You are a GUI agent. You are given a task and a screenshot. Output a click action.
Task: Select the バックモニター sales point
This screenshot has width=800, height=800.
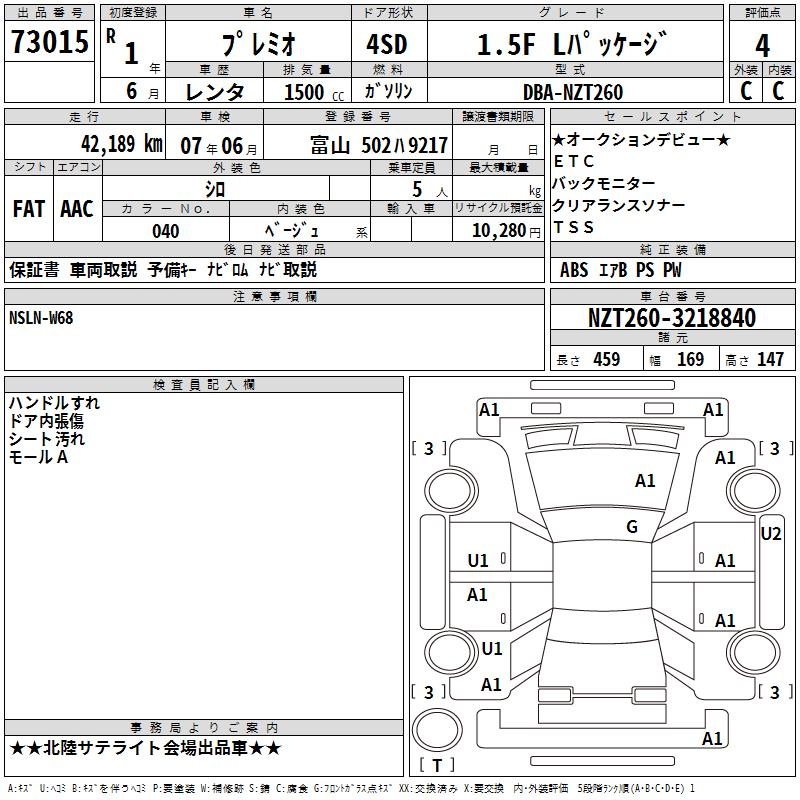coord(604,183)
